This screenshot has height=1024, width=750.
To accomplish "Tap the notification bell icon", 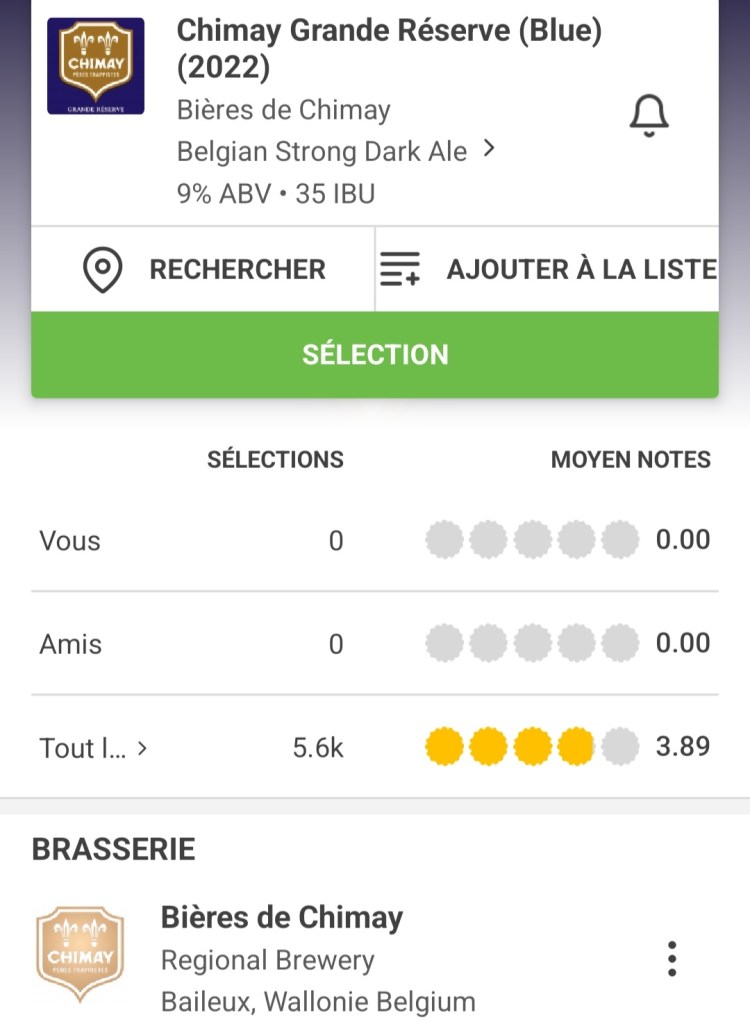I will [649, 116].
